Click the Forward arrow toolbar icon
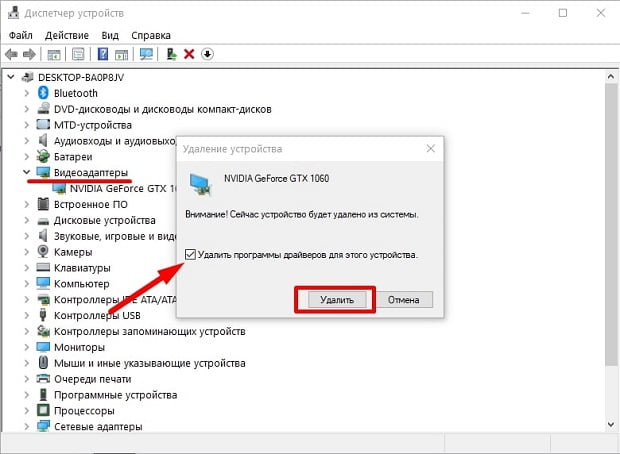620x454 pixels. tap(29, 54)
